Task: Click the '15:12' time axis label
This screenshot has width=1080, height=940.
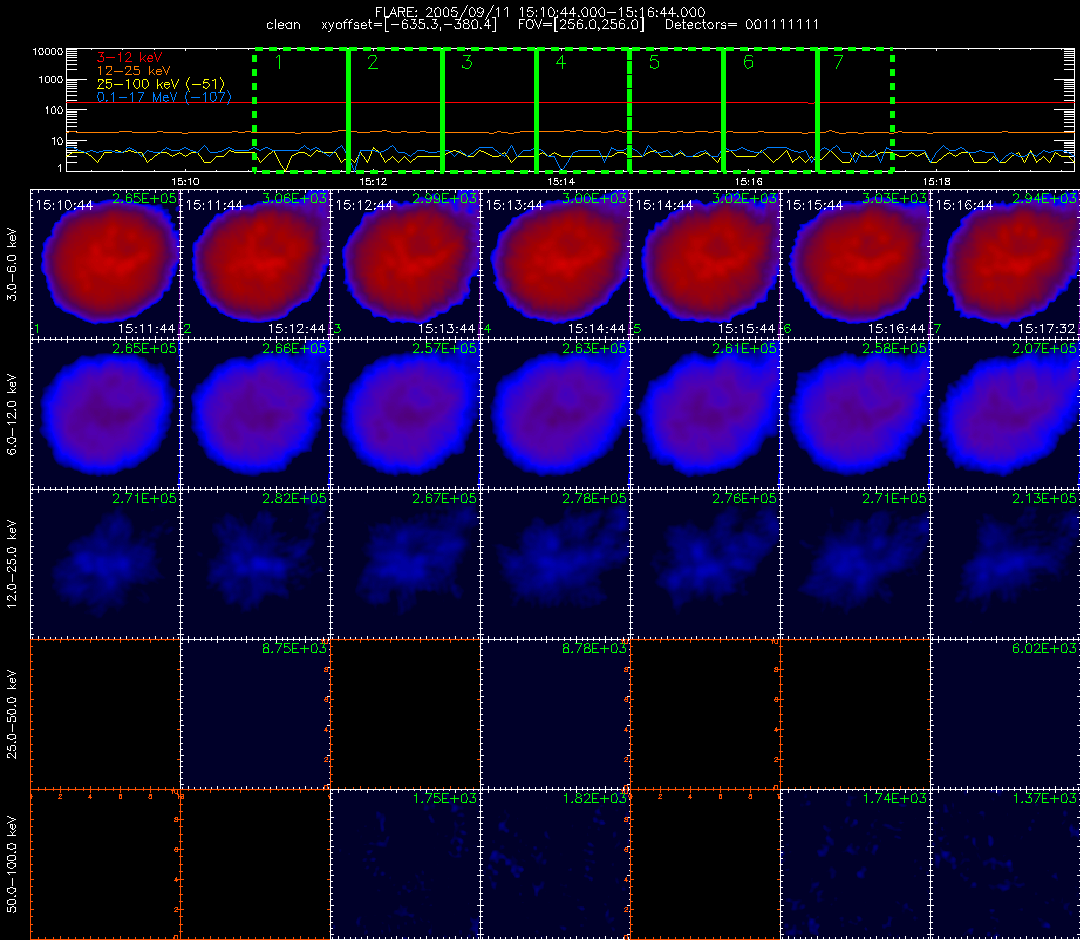Action: pyautogui.click(x=373, y=182)
